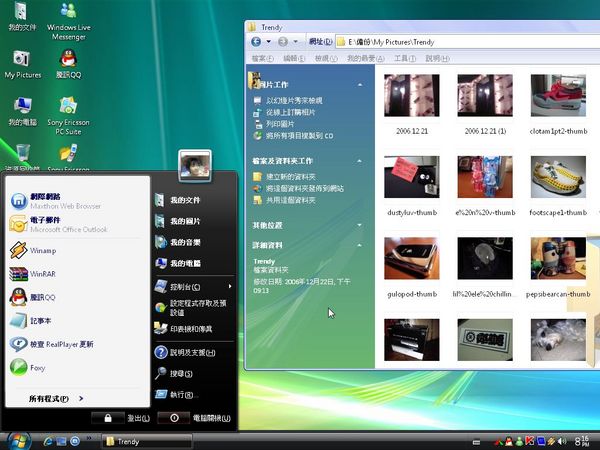
Task: Open the 編輯 menu in Explorer
Action: (294, 59)
